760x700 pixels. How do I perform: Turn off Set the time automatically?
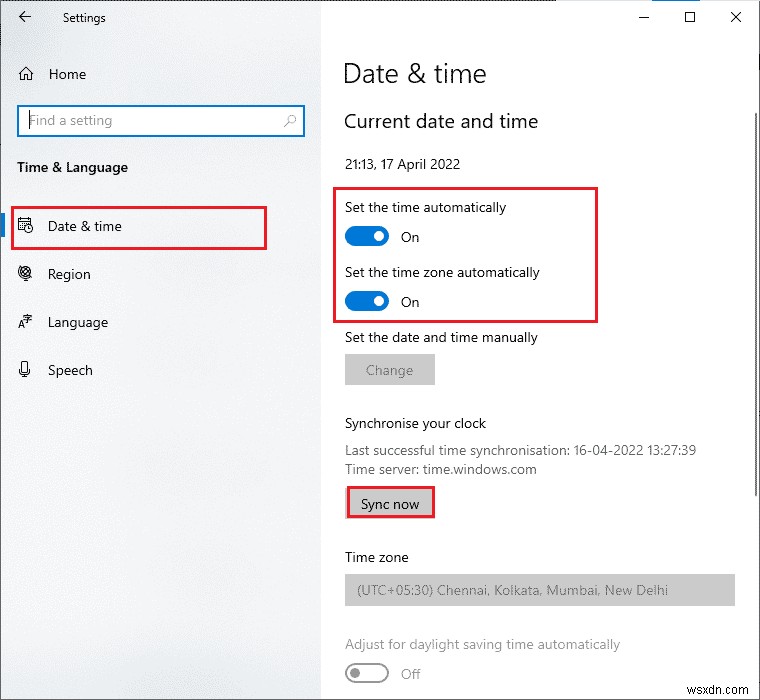(x=367, y=237)
